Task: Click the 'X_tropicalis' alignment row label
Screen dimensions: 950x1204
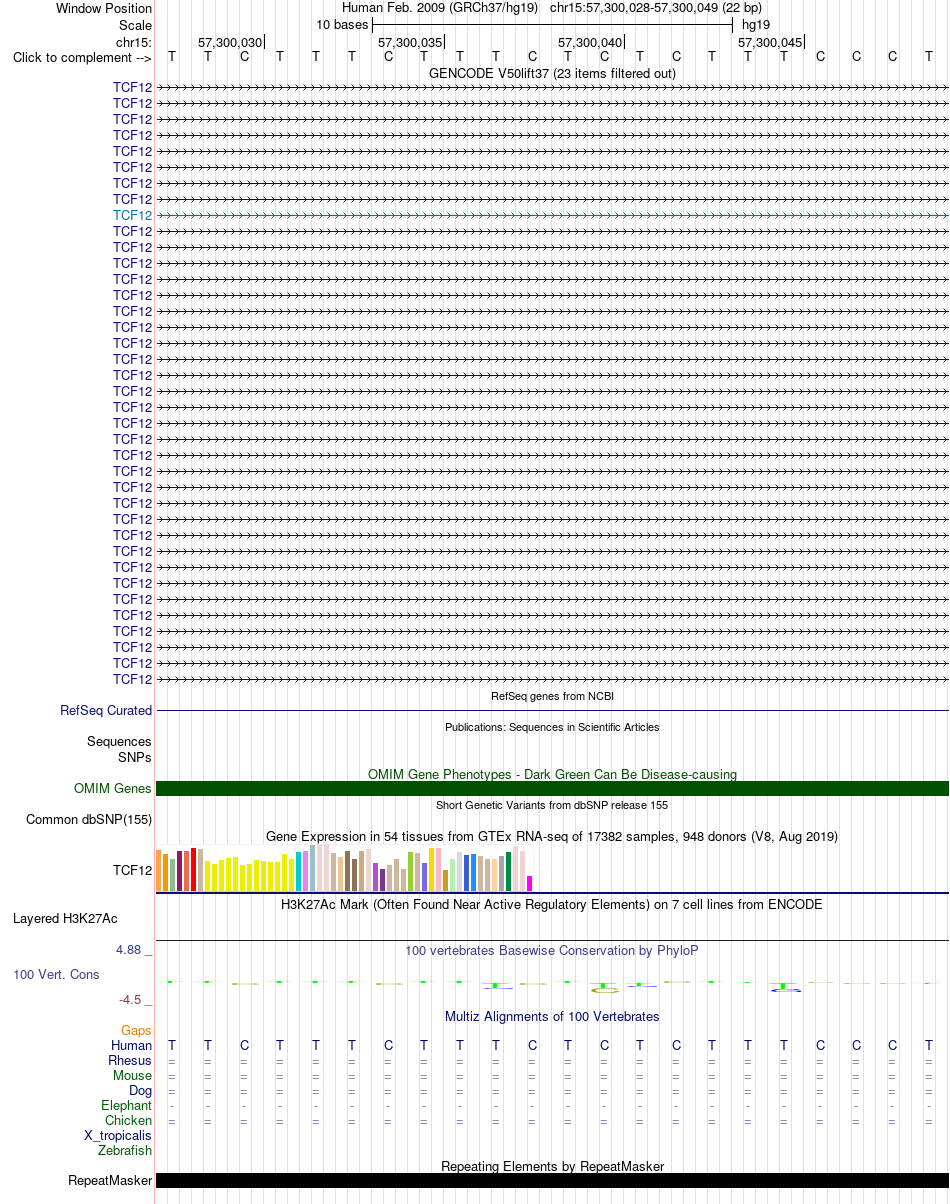Action: (x=118, y=1135)
